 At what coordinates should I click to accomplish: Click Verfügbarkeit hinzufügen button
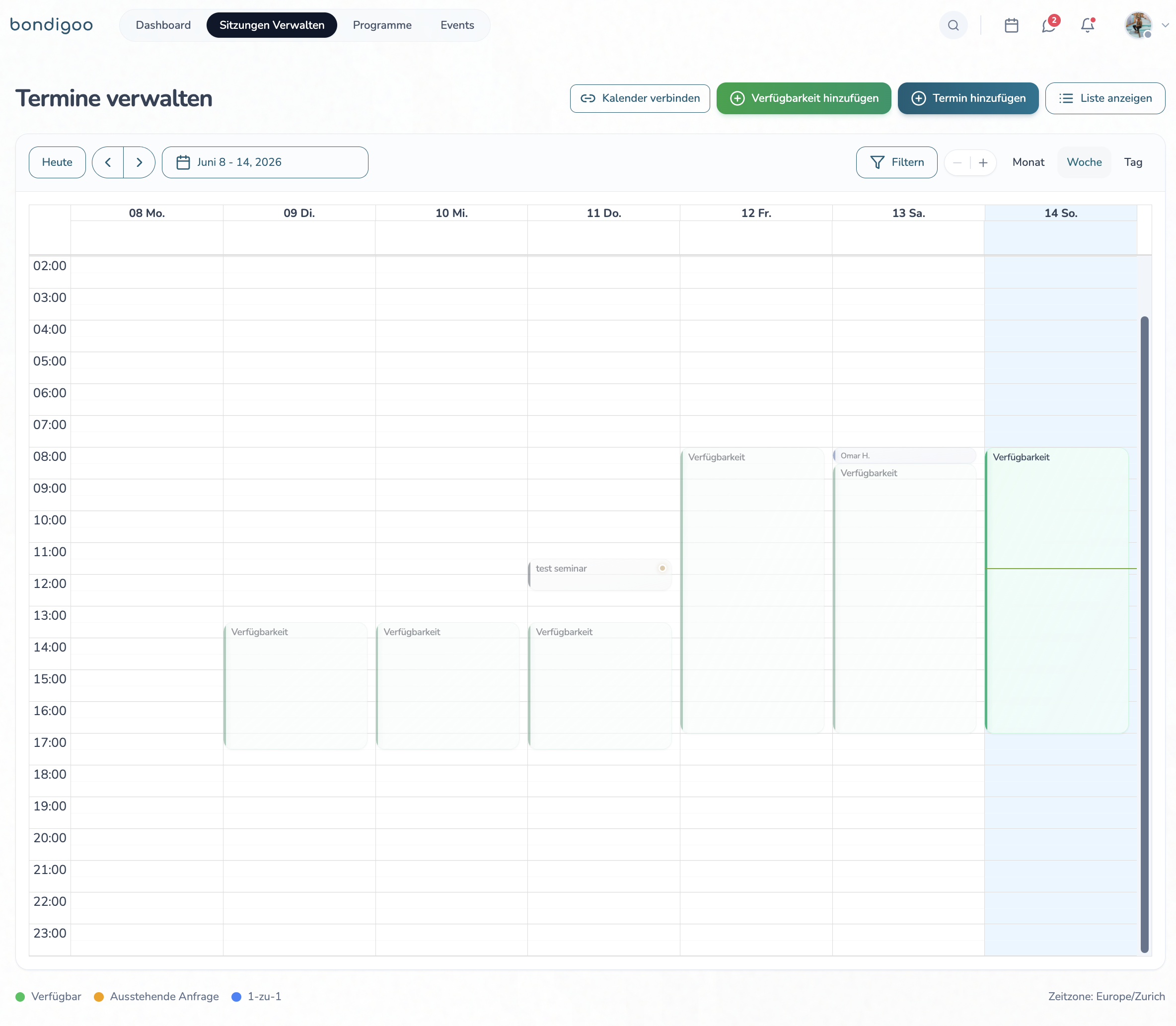pyautogui.click(x=804, y=98)
